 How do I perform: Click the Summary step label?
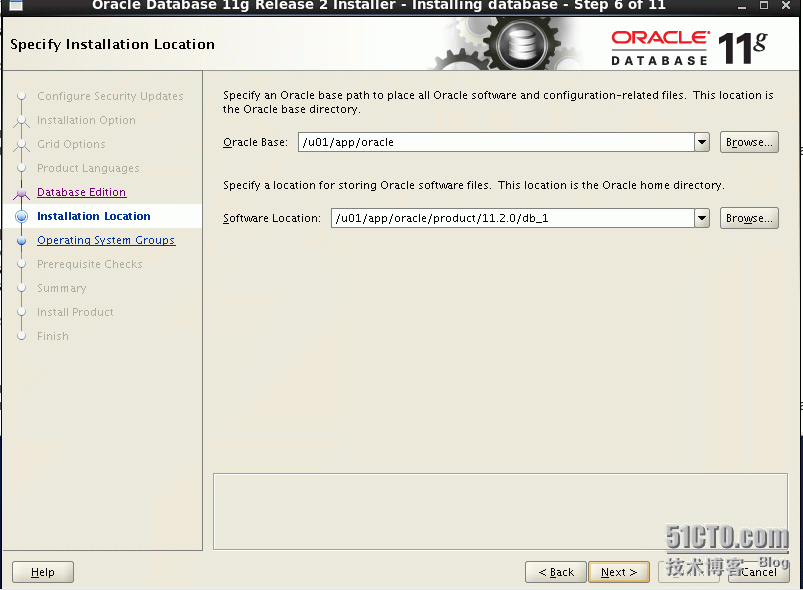[x=61, y=288]
